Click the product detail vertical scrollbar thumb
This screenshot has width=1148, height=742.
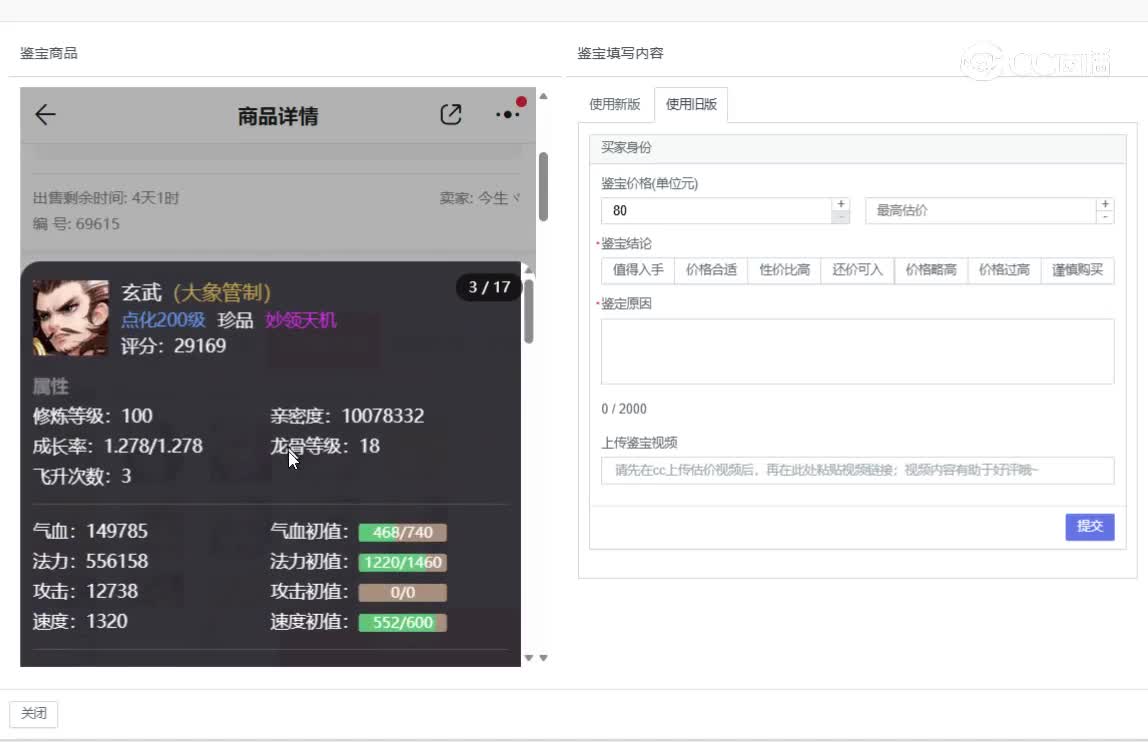coord(543,186)
